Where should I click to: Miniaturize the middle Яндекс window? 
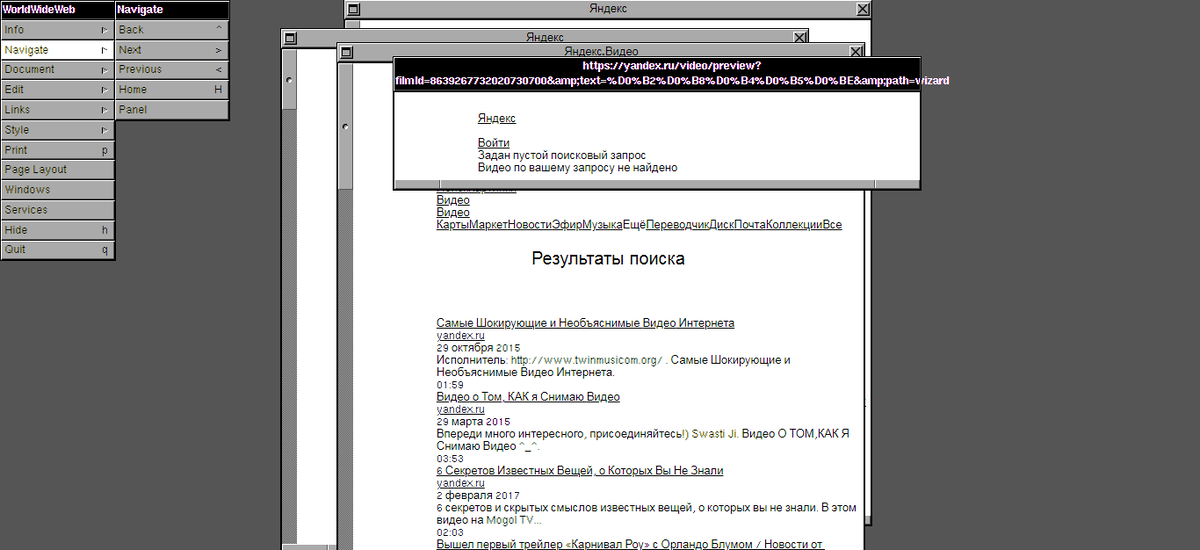click(290, 38)
